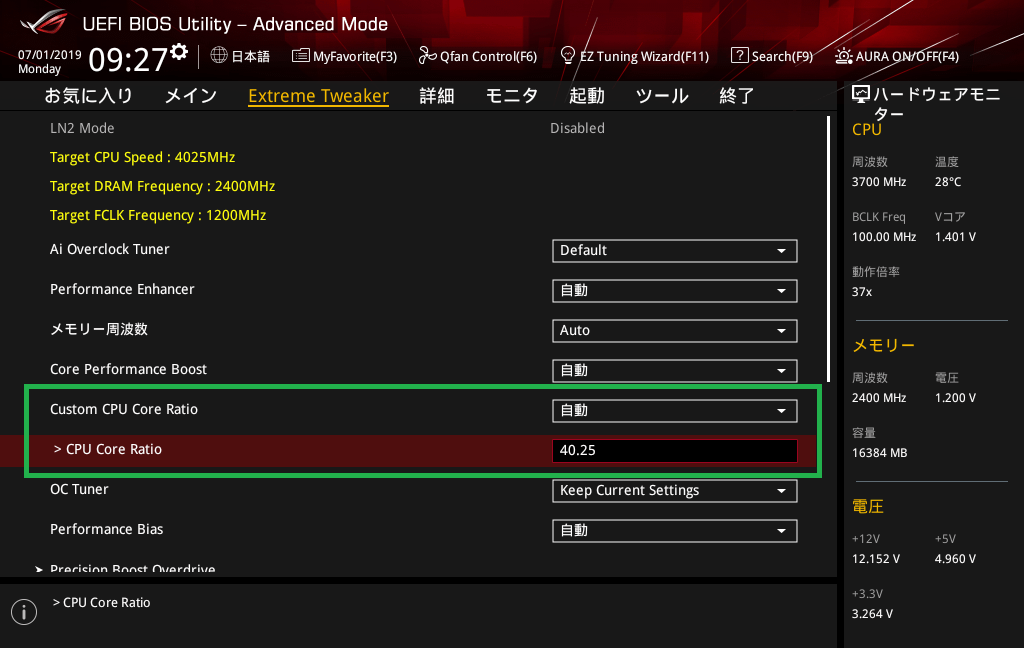This screenshot has width=1024, height=648.
Task: Select LN2 Mode row
Action: click(x=418, y=128)
